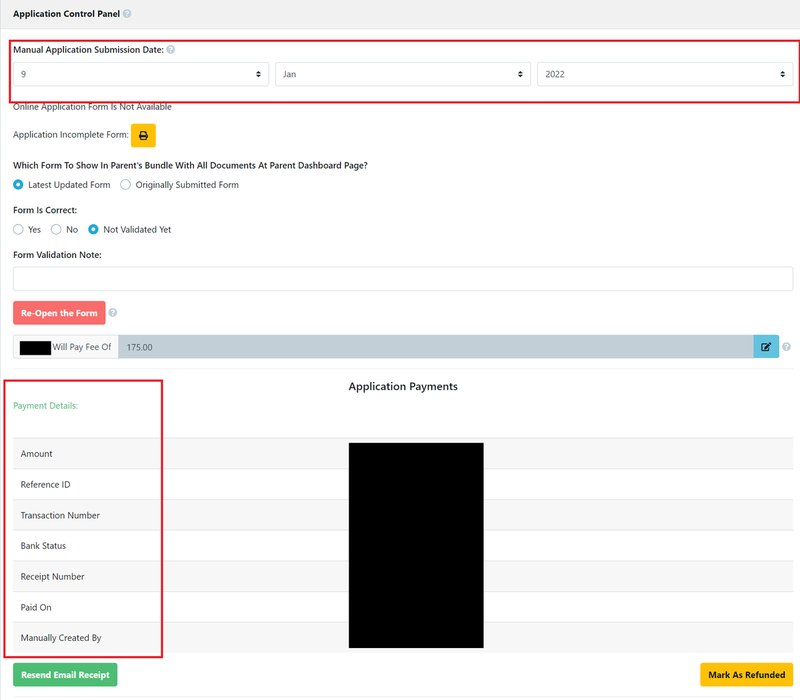
Task: Select the Latest Updated Form option
Action: click(17, 185)
